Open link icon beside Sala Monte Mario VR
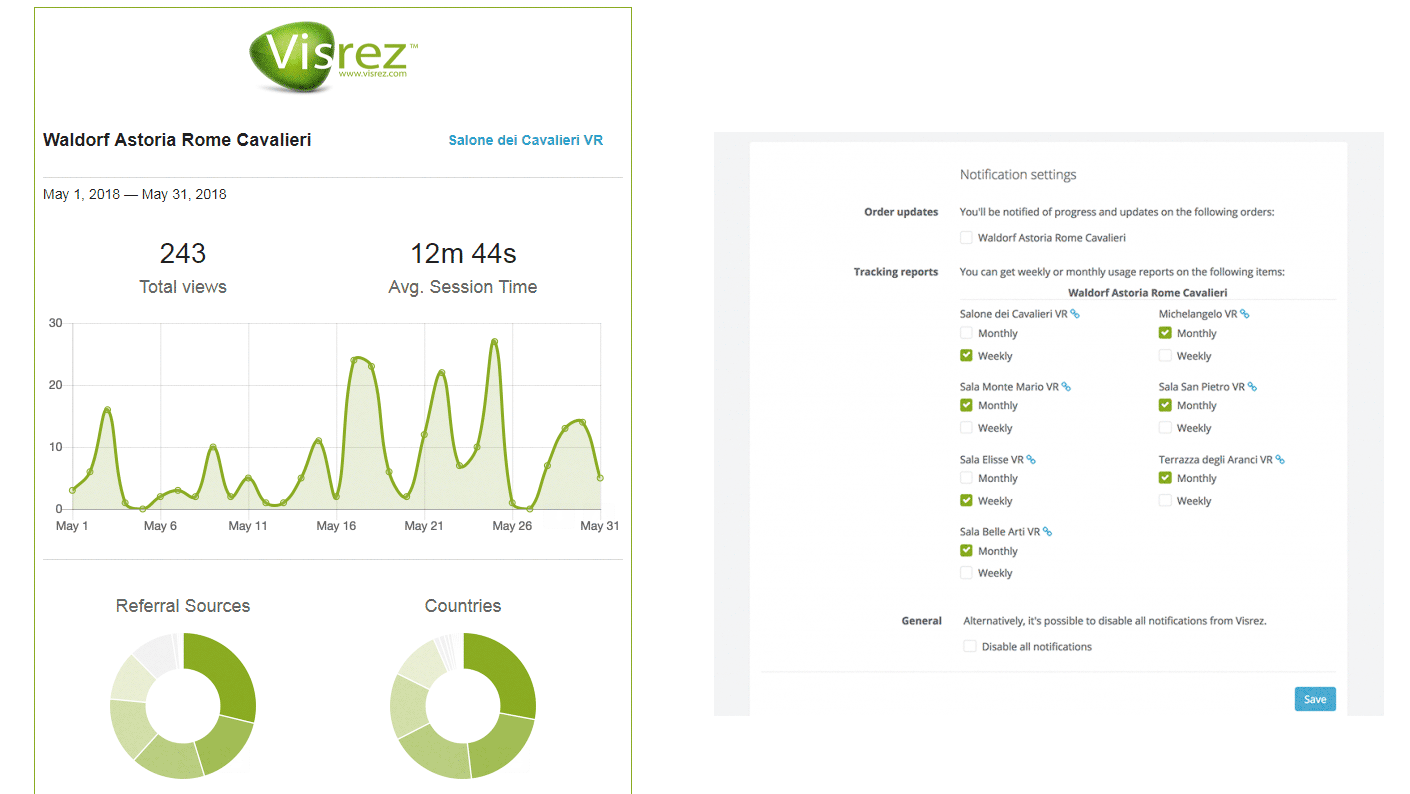The width and height of the screenshot is (1410, 794). (1066, 387)
